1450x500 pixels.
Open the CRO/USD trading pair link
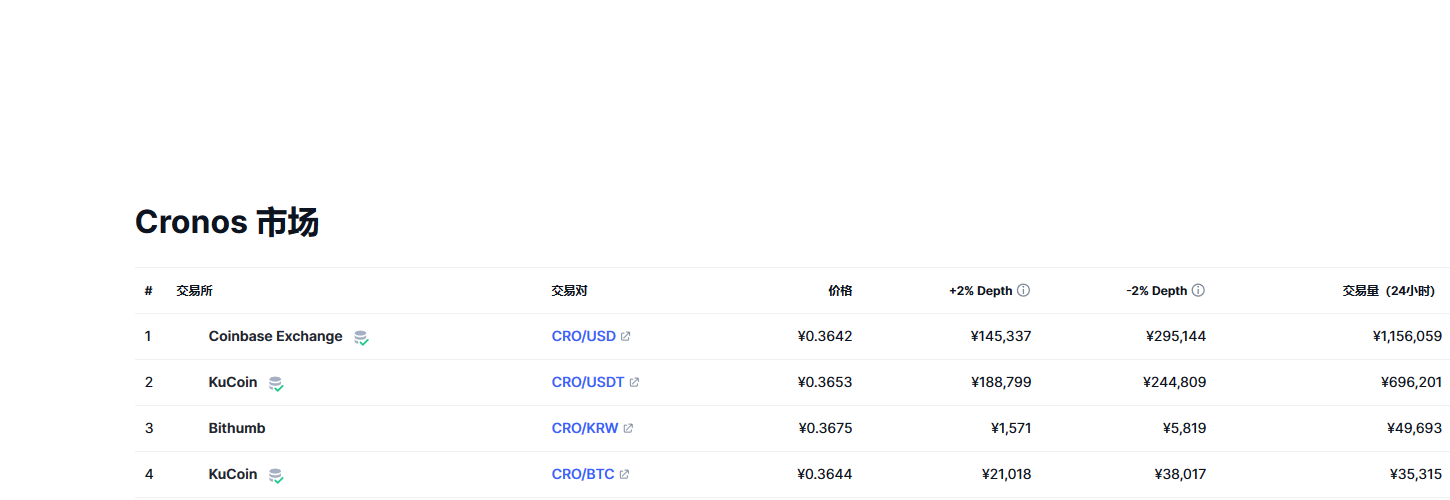pyautogui.click(x=584, y=337)
